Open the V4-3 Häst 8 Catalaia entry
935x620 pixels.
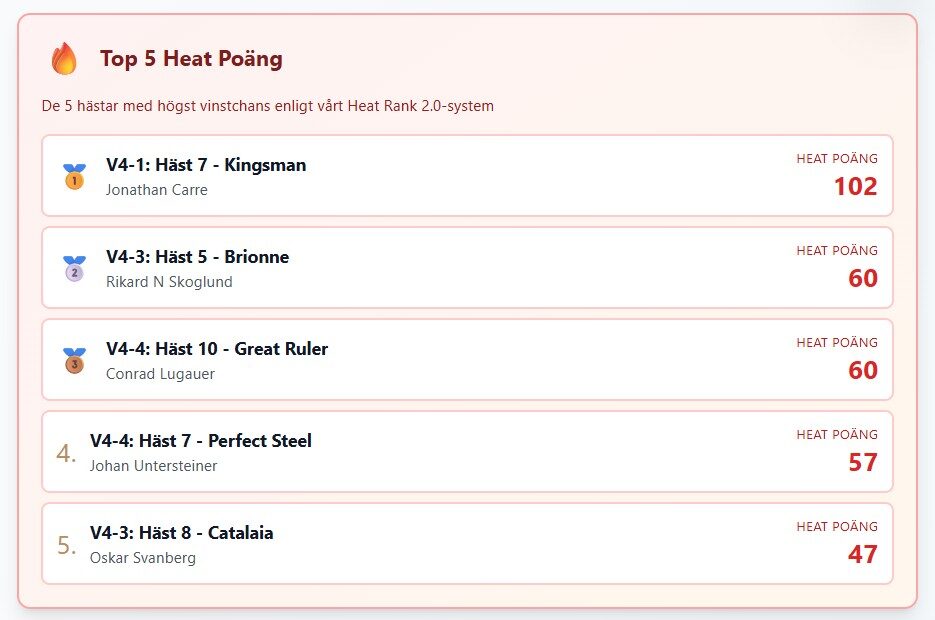point(181,533)
